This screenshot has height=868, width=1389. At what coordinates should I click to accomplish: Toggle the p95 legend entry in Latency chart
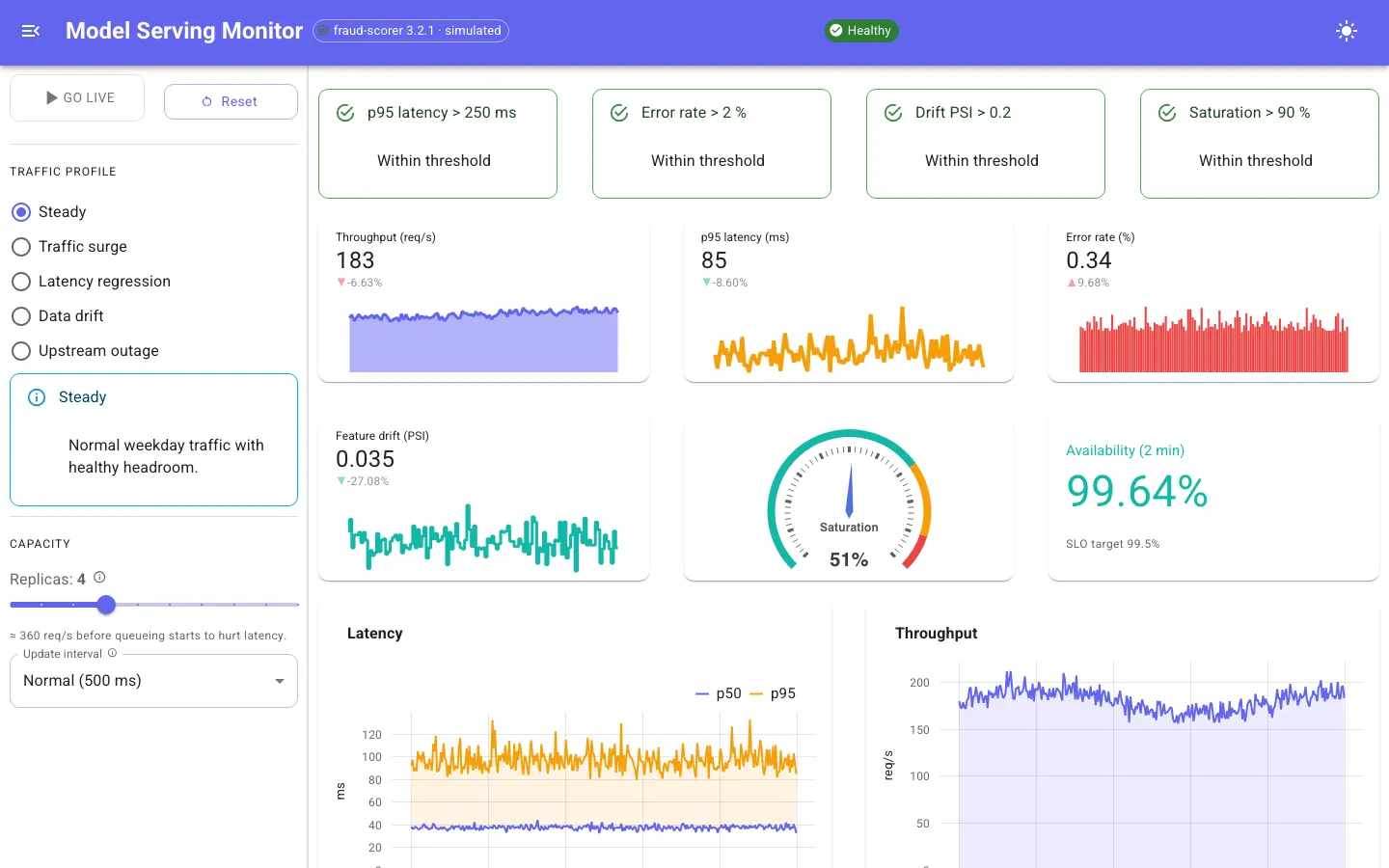tap(773, 693)
